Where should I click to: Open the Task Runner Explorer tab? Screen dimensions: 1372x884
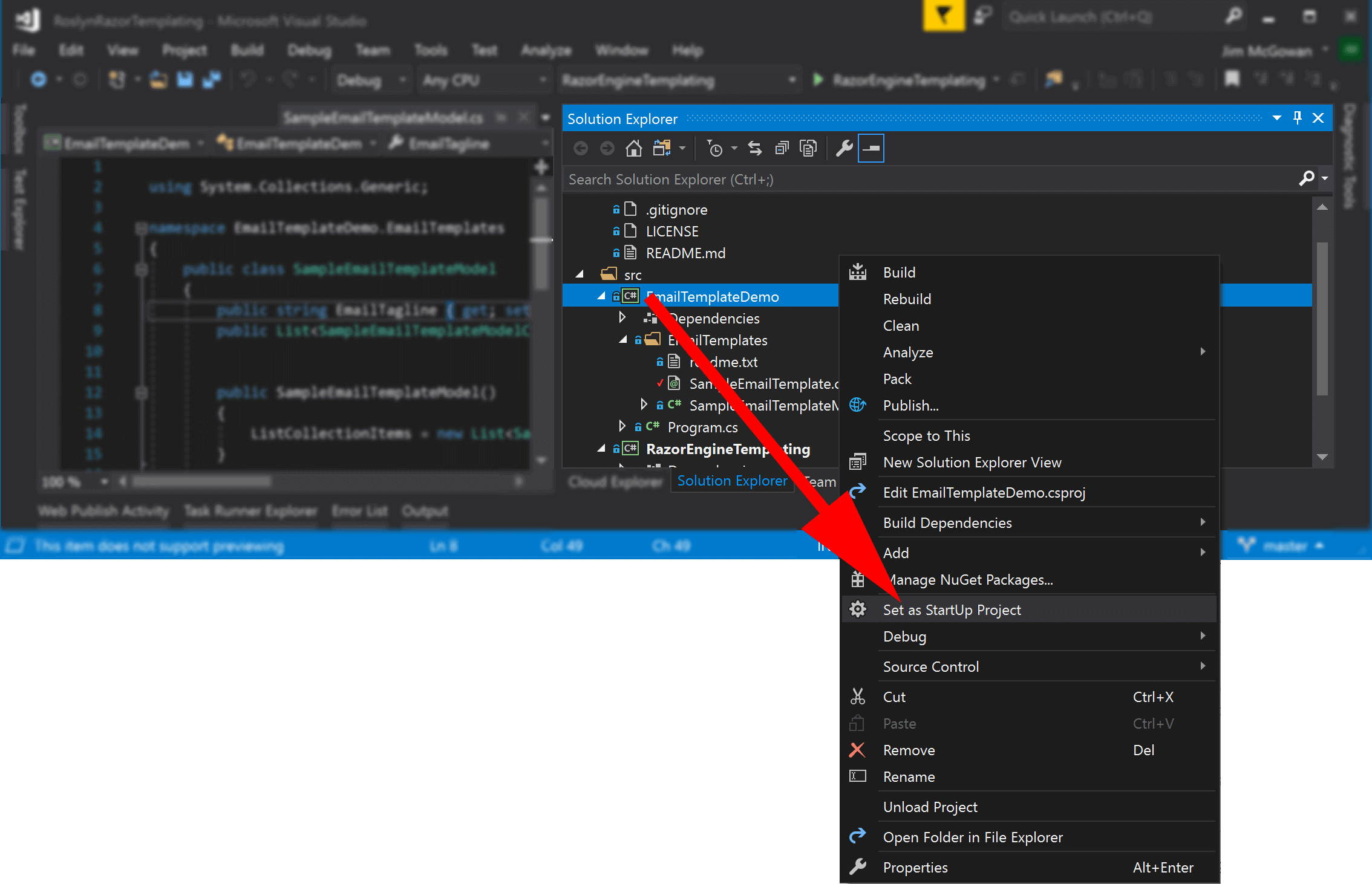point(250,512)
